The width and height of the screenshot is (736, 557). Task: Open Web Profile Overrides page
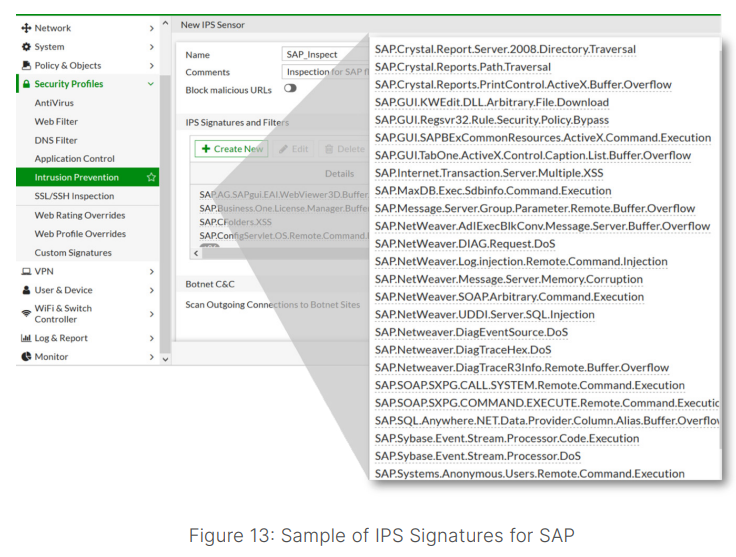tap(80, 234)
